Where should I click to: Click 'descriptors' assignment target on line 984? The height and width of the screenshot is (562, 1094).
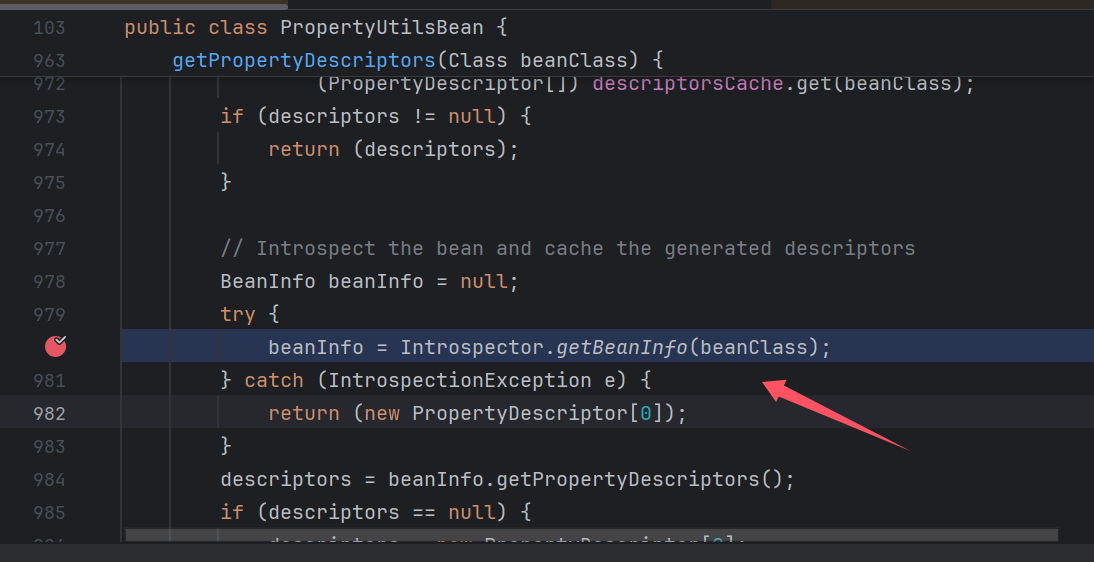click(285, 480)
